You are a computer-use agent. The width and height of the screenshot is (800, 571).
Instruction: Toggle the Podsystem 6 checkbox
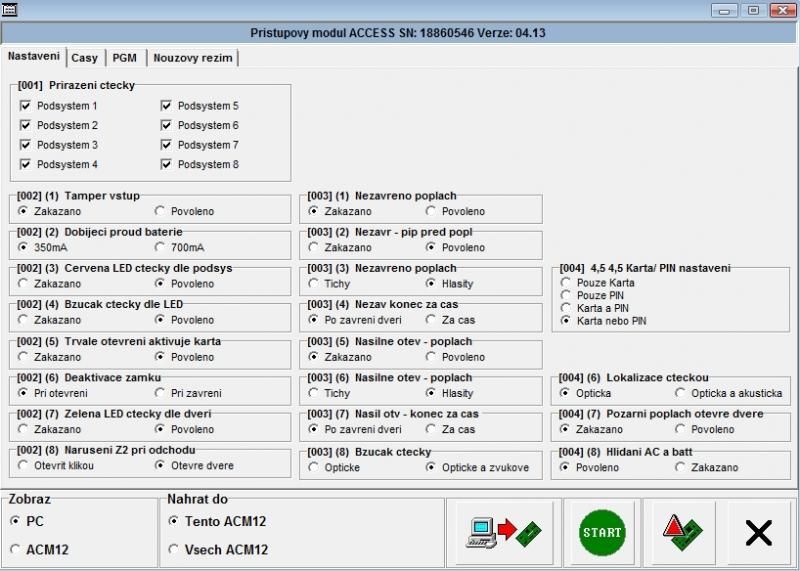click(167, 126)
